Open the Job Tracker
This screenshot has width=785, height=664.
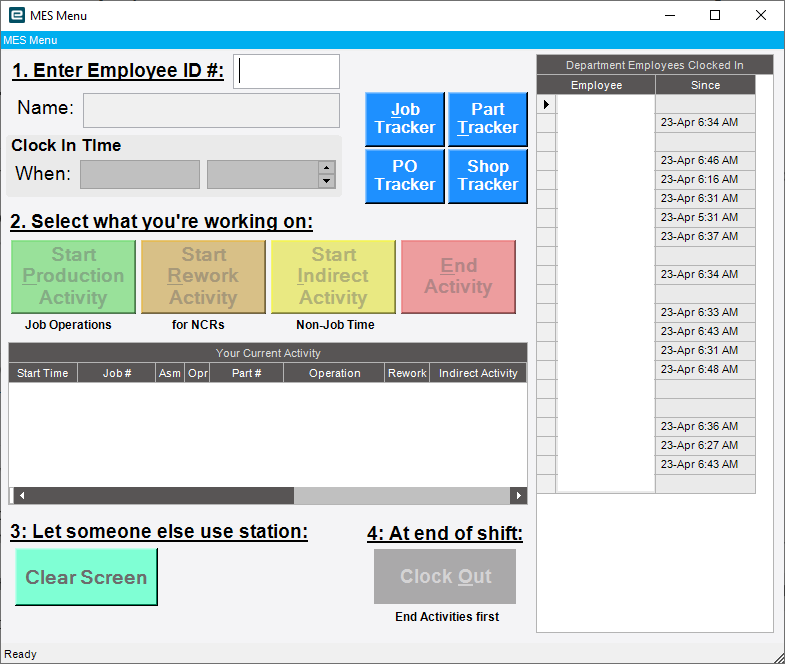coord(405,119)
